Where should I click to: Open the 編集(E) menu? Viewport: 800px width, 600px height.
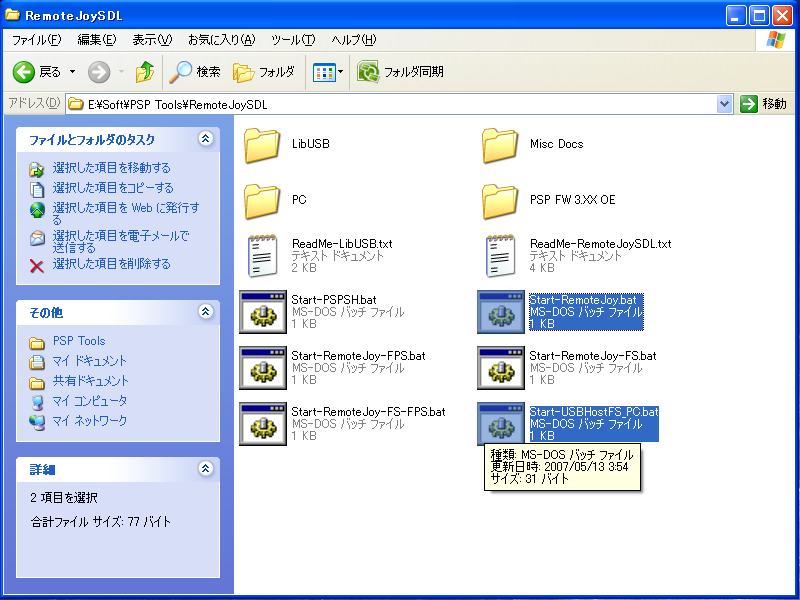[96, 40]
